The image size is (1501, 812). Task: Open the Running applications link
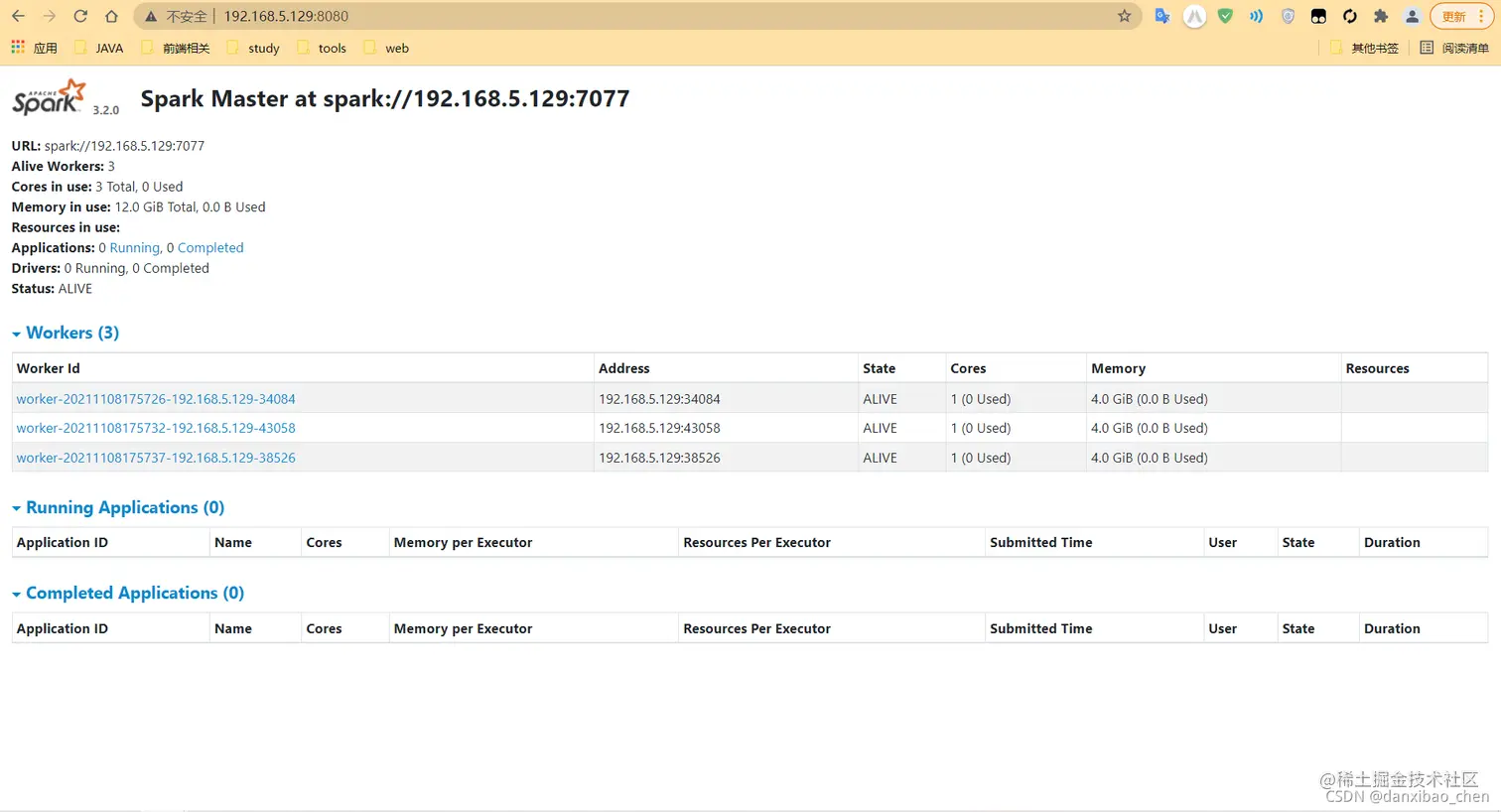[x=134, y=247]
